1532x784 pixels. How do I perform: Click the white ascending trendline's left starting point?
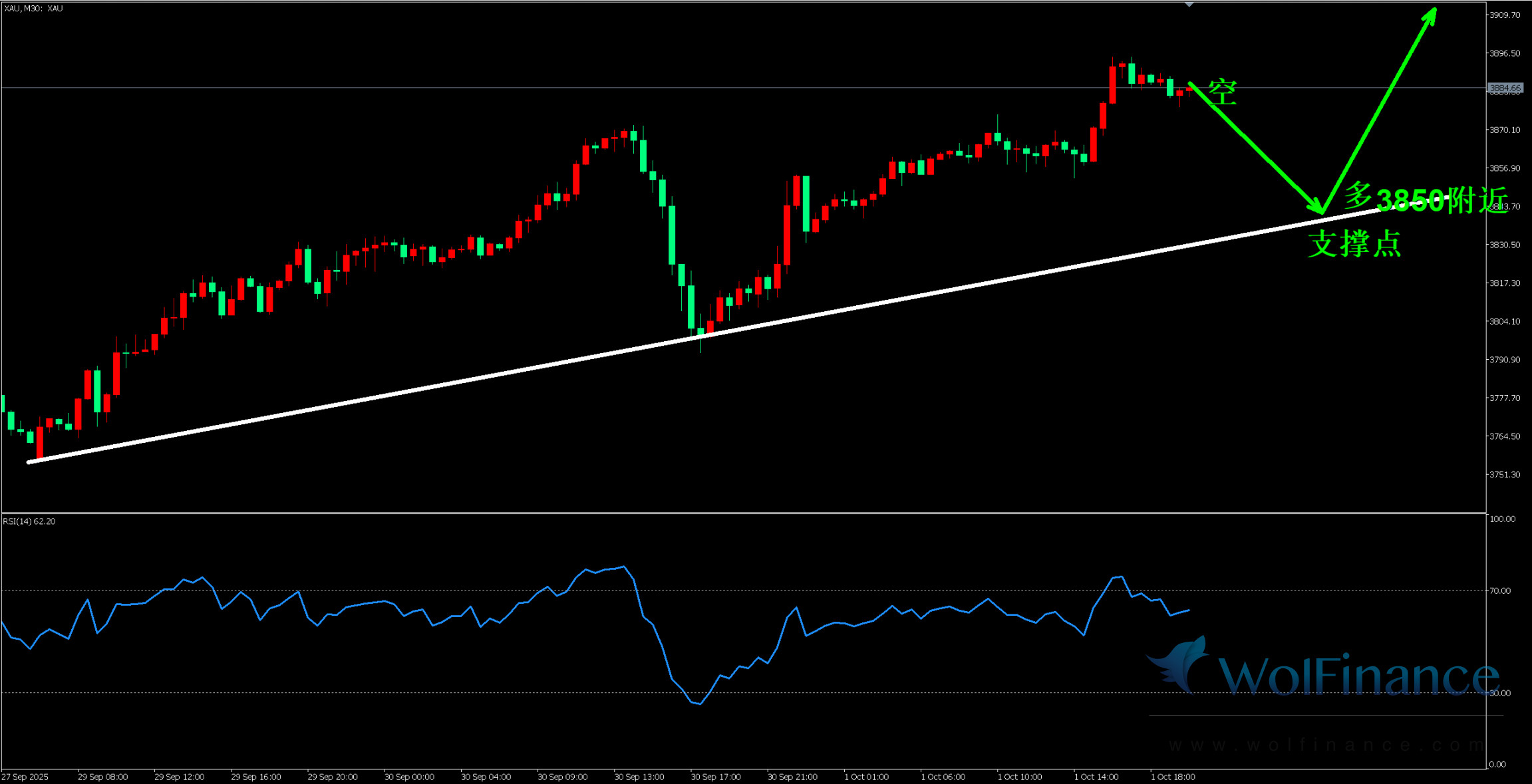point(29,461)
